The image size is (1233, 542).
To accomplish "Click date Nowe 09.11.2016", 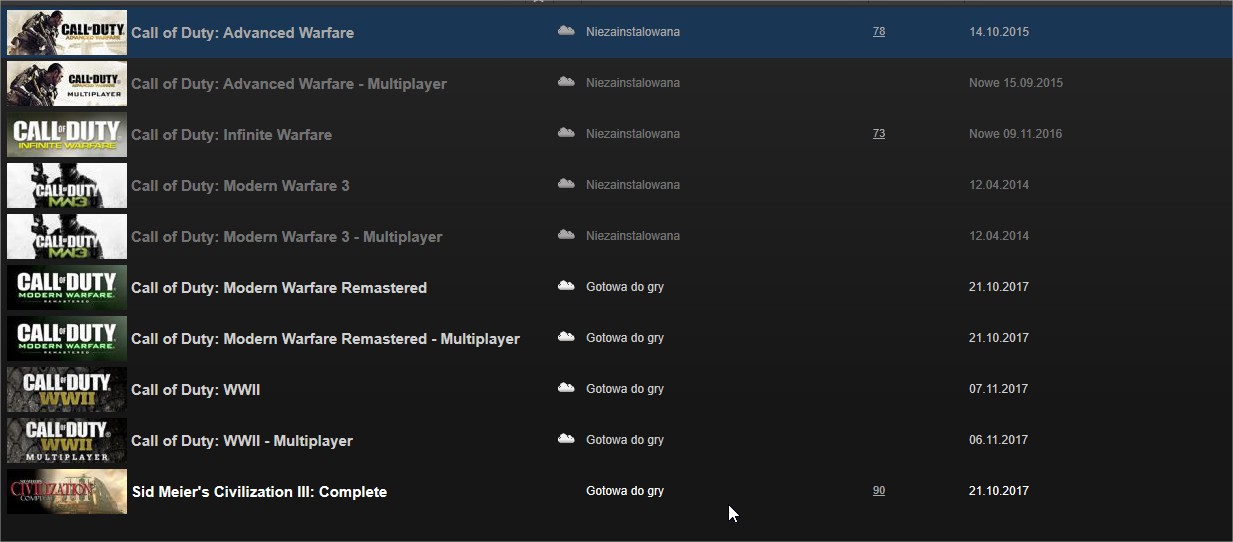I will 1016,134.
